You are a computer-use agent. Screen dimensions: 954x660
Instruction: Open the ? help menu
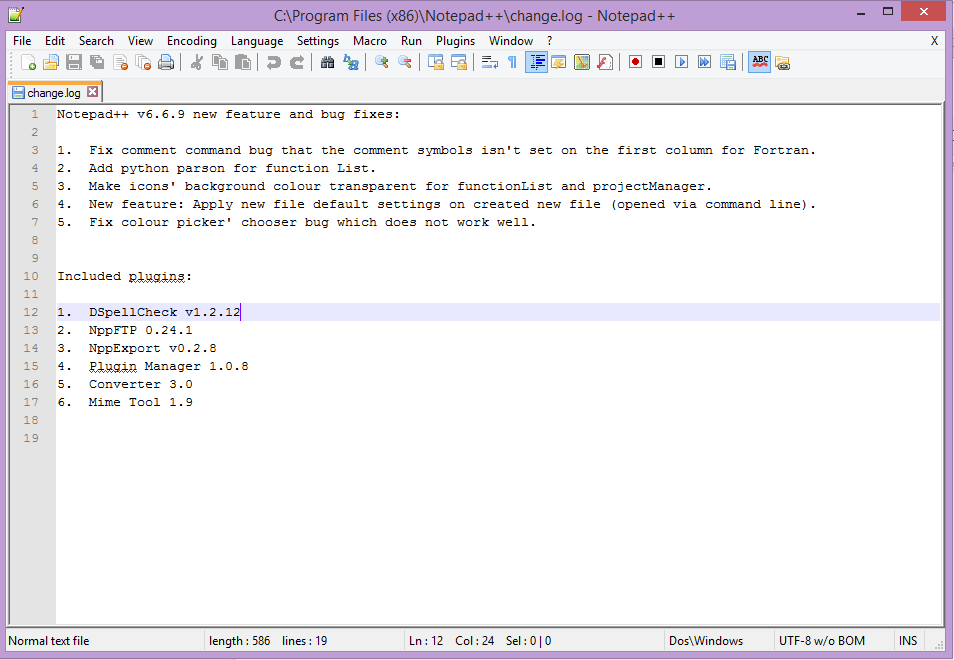point(549,41)
